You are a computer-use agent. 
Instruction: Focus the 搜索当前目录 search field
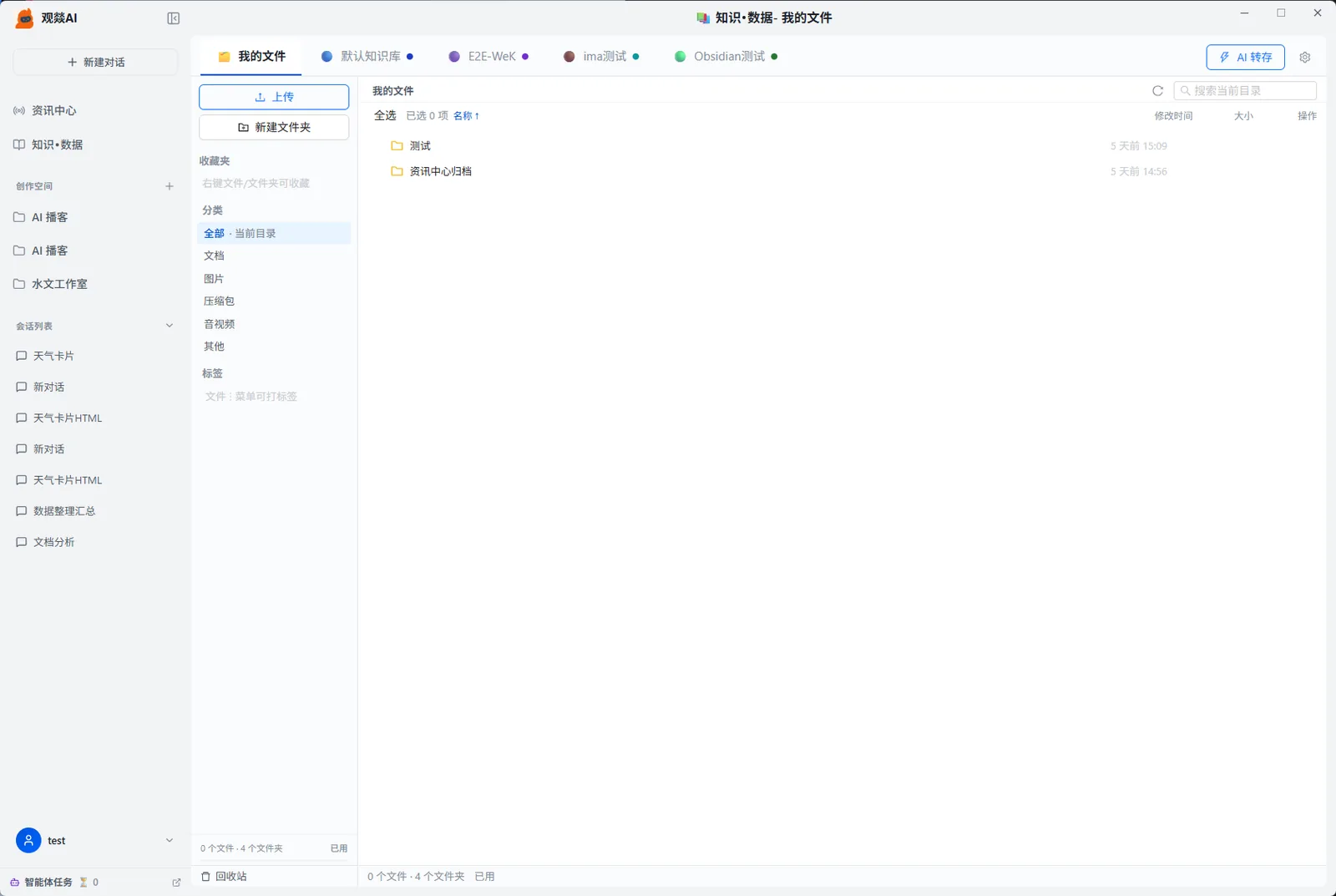click(1245, 91)
